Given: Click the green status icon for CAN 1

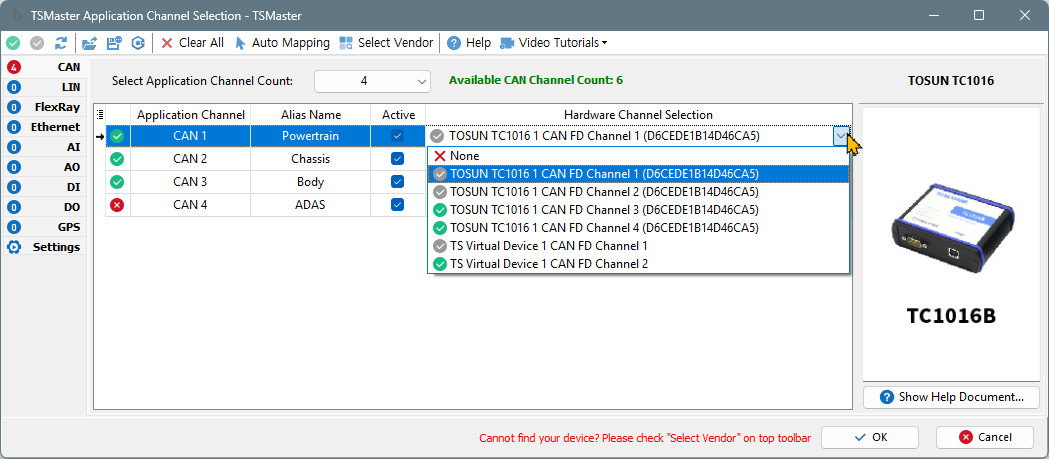Looking at the screenshot, I should click(x=118, y=136).
